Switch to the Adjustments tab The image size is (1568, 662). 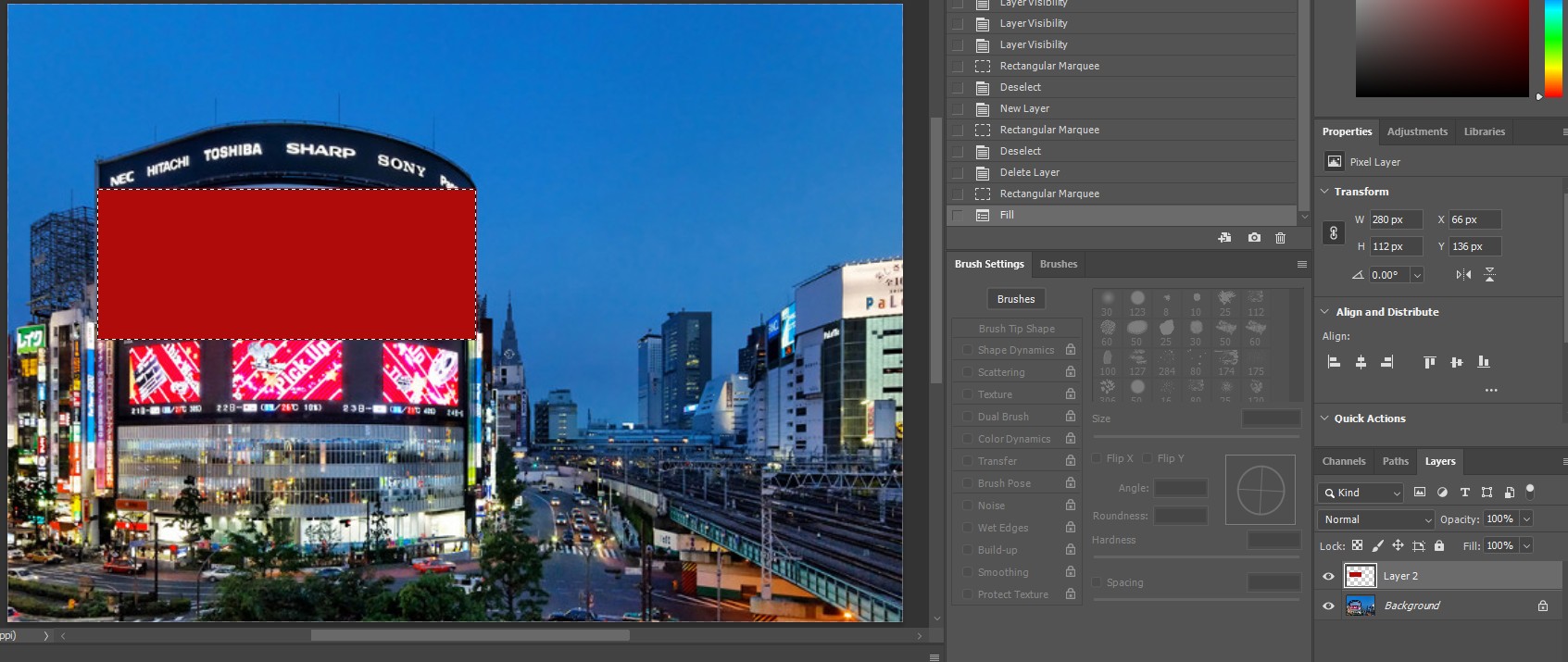(x=1417, y=131)
